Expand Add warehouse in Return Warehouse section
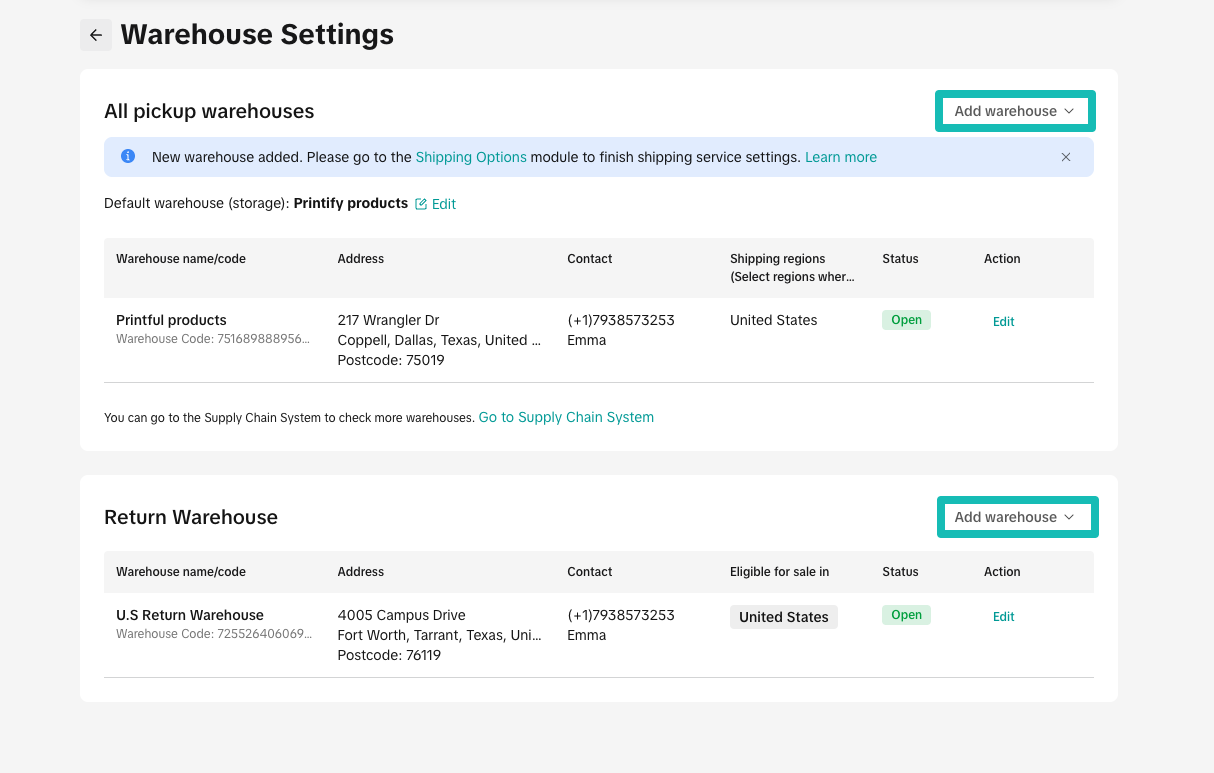This screenshot has height=773, width=1214. pyautogui.click(x=1014, y=517)
